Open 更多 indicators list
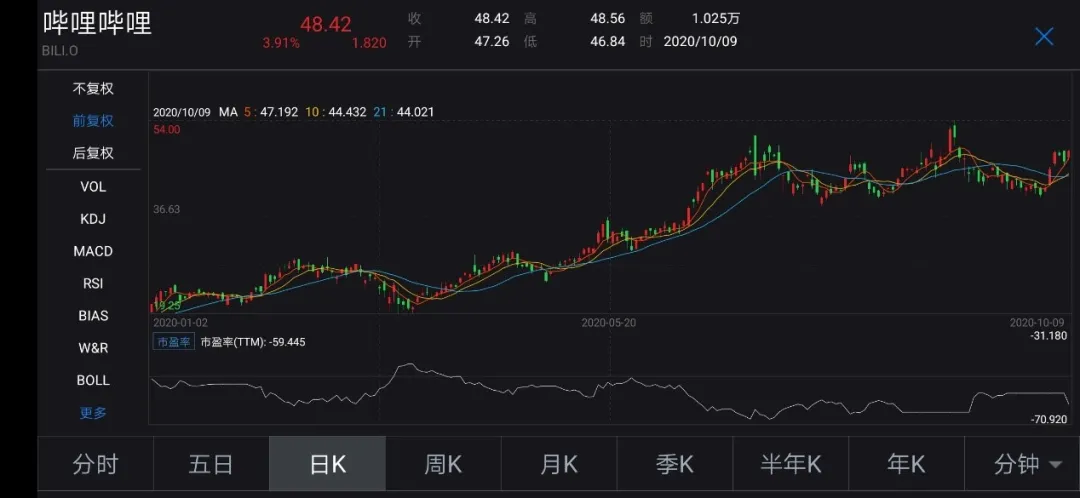The height and width of the screenshot is (498, 1080). point(93,413)
